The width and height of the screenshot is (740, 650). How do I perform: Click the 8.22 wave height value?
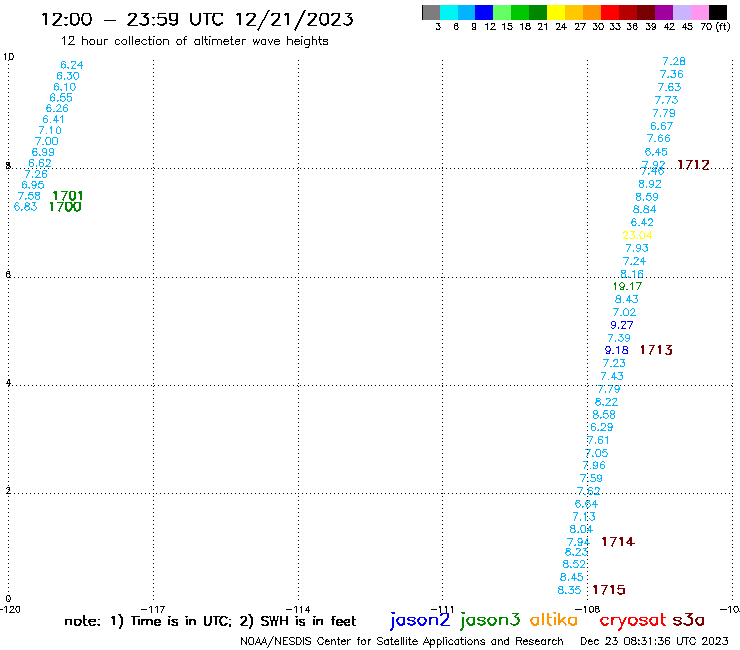pyautogui.click(x=606, y=402)
